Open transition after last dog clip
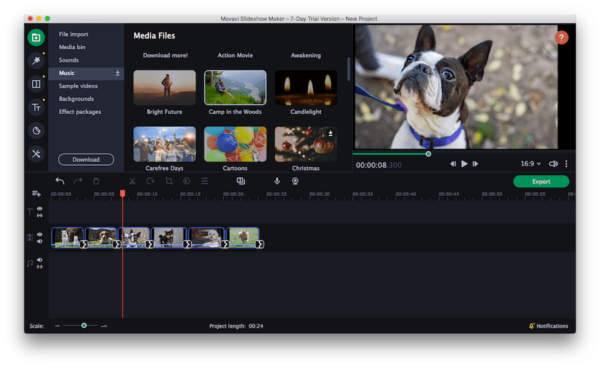Viewport: 600px width, 368px height. 260,244
